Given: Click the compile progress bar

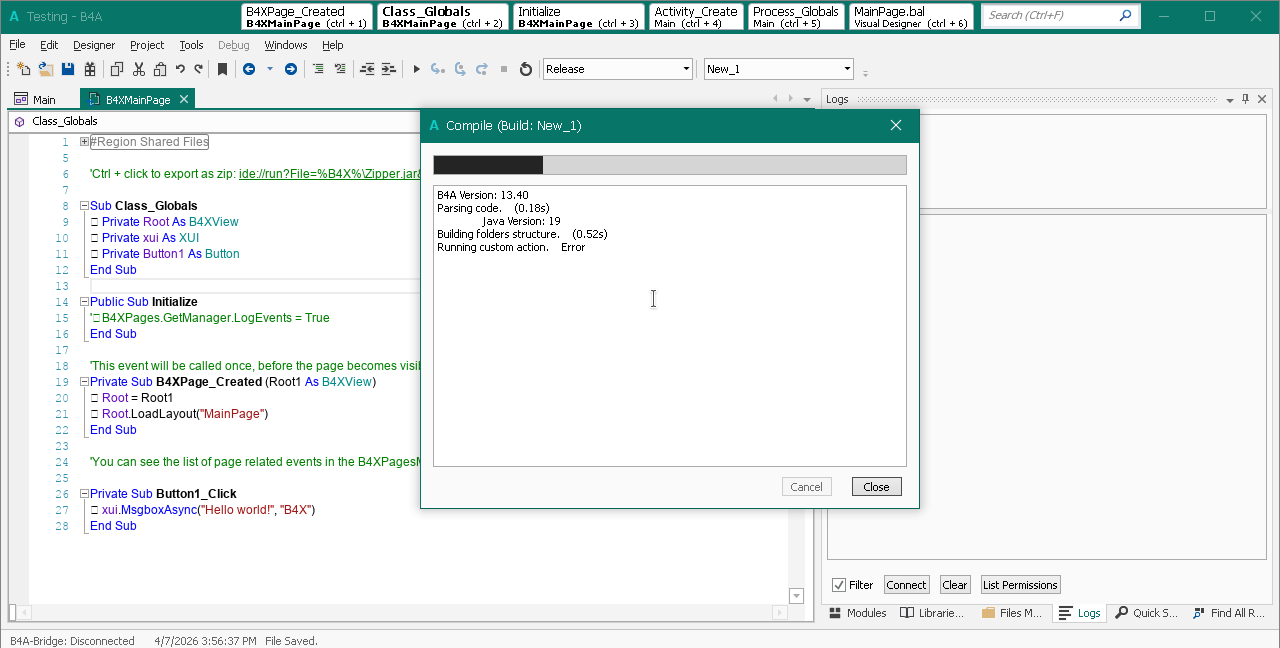Looking at the screenshot, I should click(x=670, y=165).
